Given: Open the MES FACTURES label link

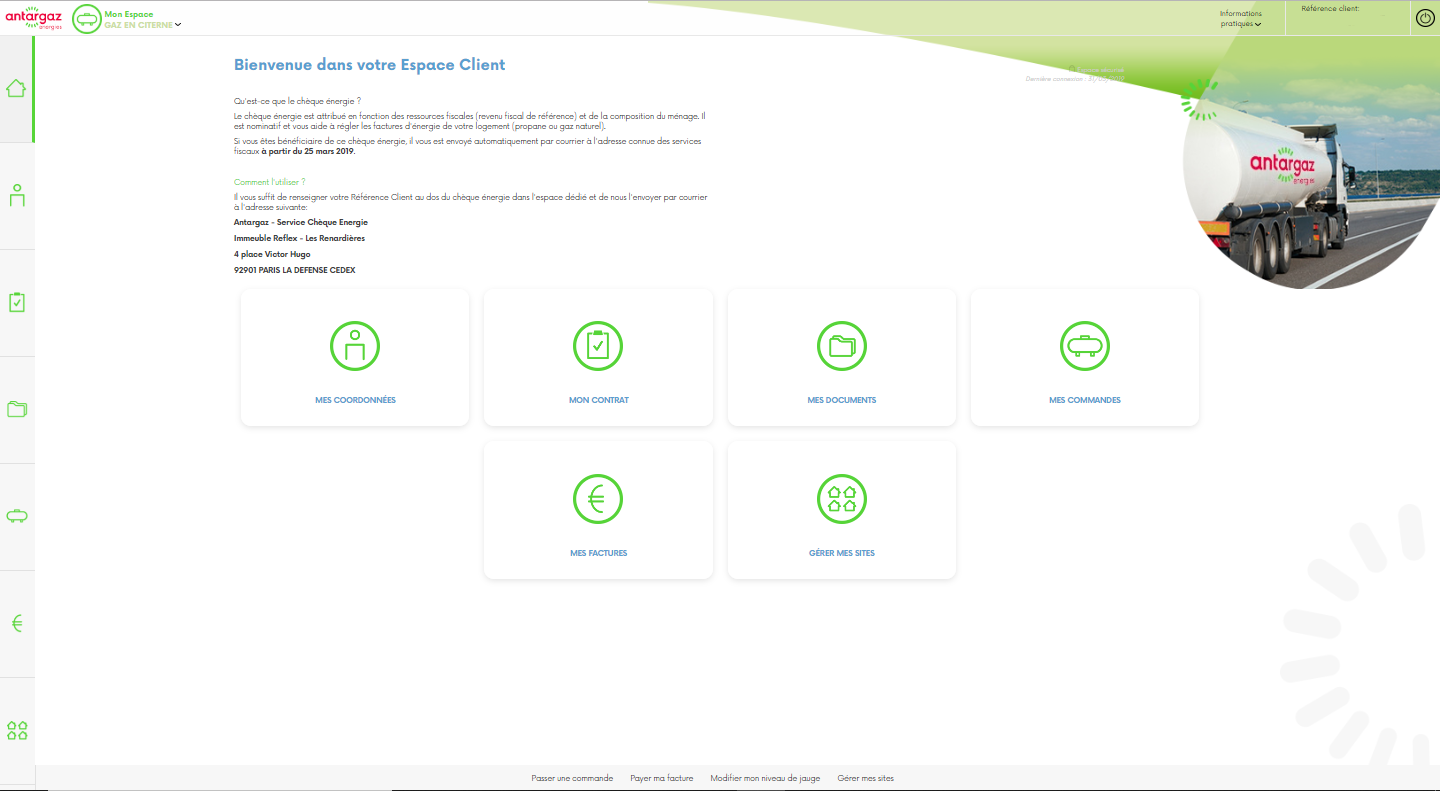Looking at the screenshot, I should (598, 553).
